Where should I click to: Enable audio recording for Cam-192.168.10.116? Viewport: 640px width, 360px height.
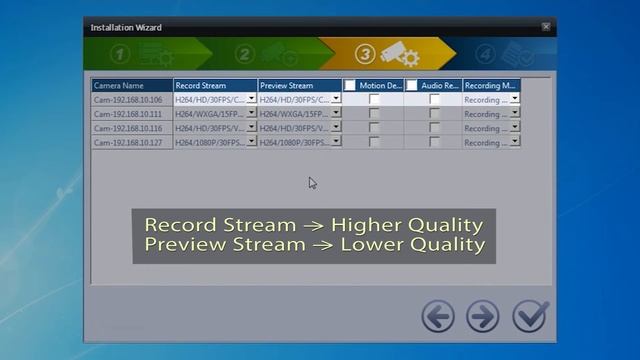[x=434, y=128]
